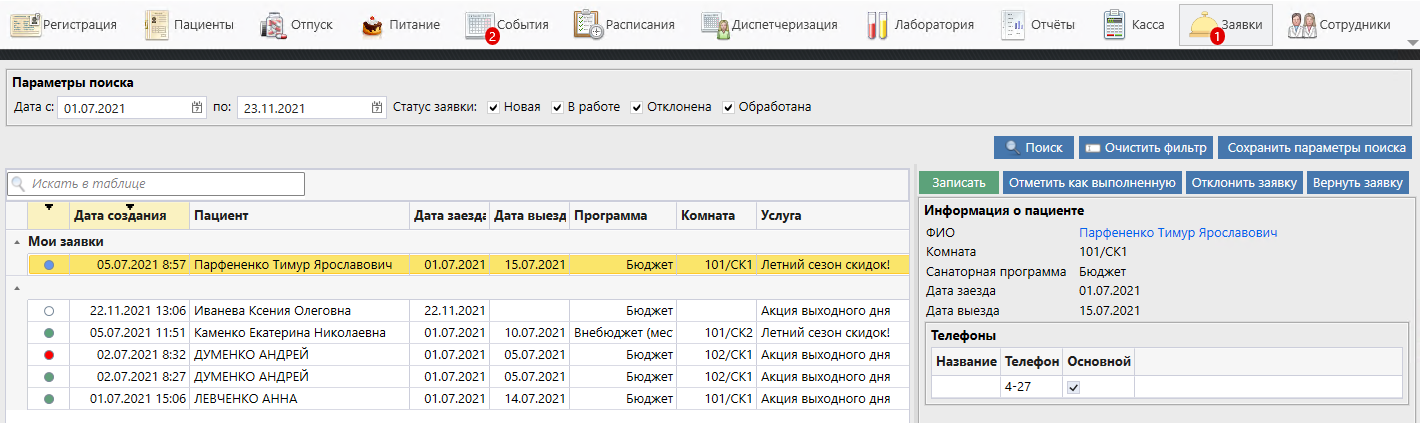Open the Касса calculator icon
Viewport: 1420px width, 423px height.
1115,25
